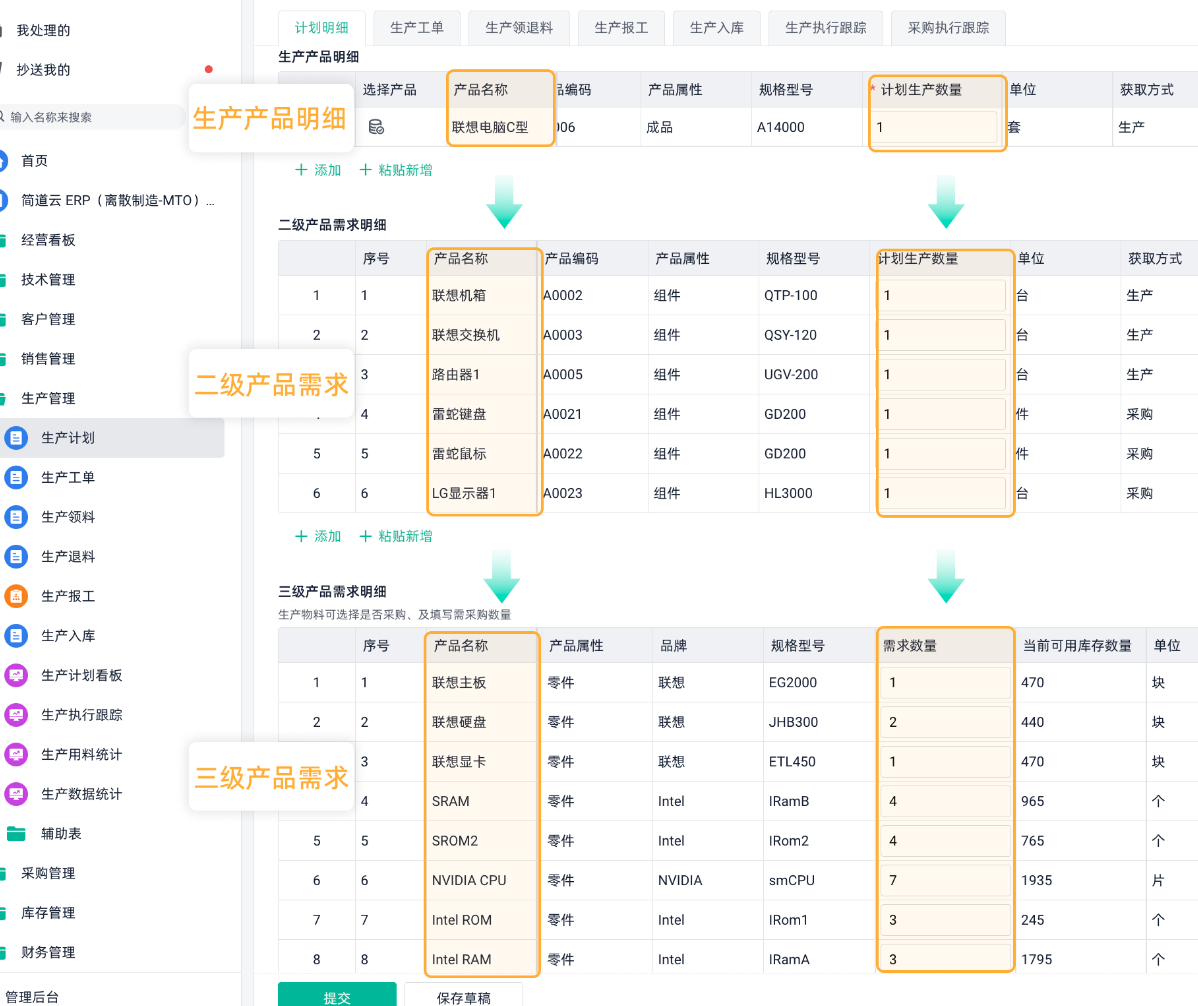Viewport: 1198px width, 1006px height.
Task: Edit 需求数量 for 联想主板
Action: tap(945, 683)
